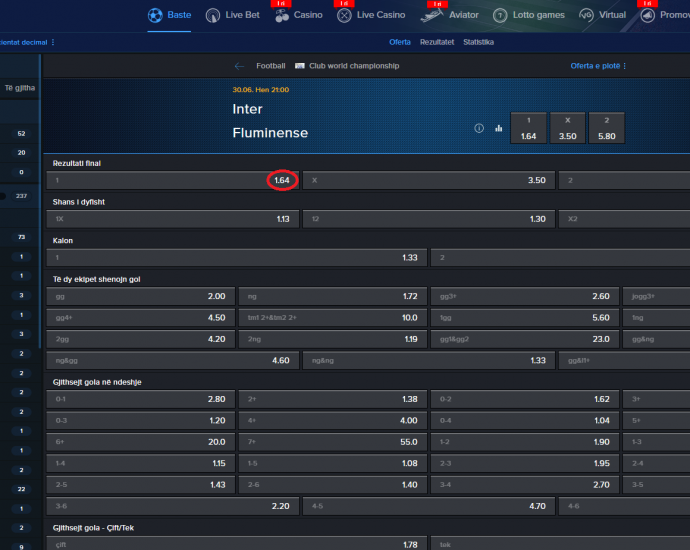Select Rezultati final draw X 3.50

pyautogui.click(x=429, y=180)
